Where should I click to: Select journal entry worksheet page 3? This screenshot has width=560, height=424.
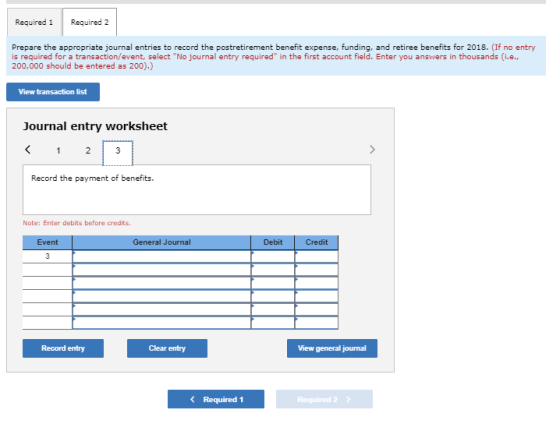coord(118,153)
